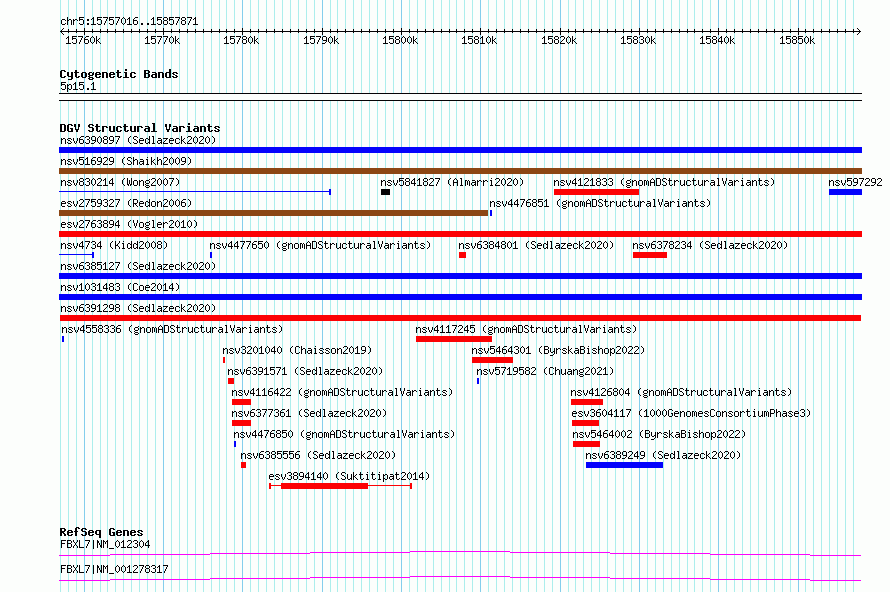Click the 15800k ruler tick label
The image size is (890, 592).
400,40
